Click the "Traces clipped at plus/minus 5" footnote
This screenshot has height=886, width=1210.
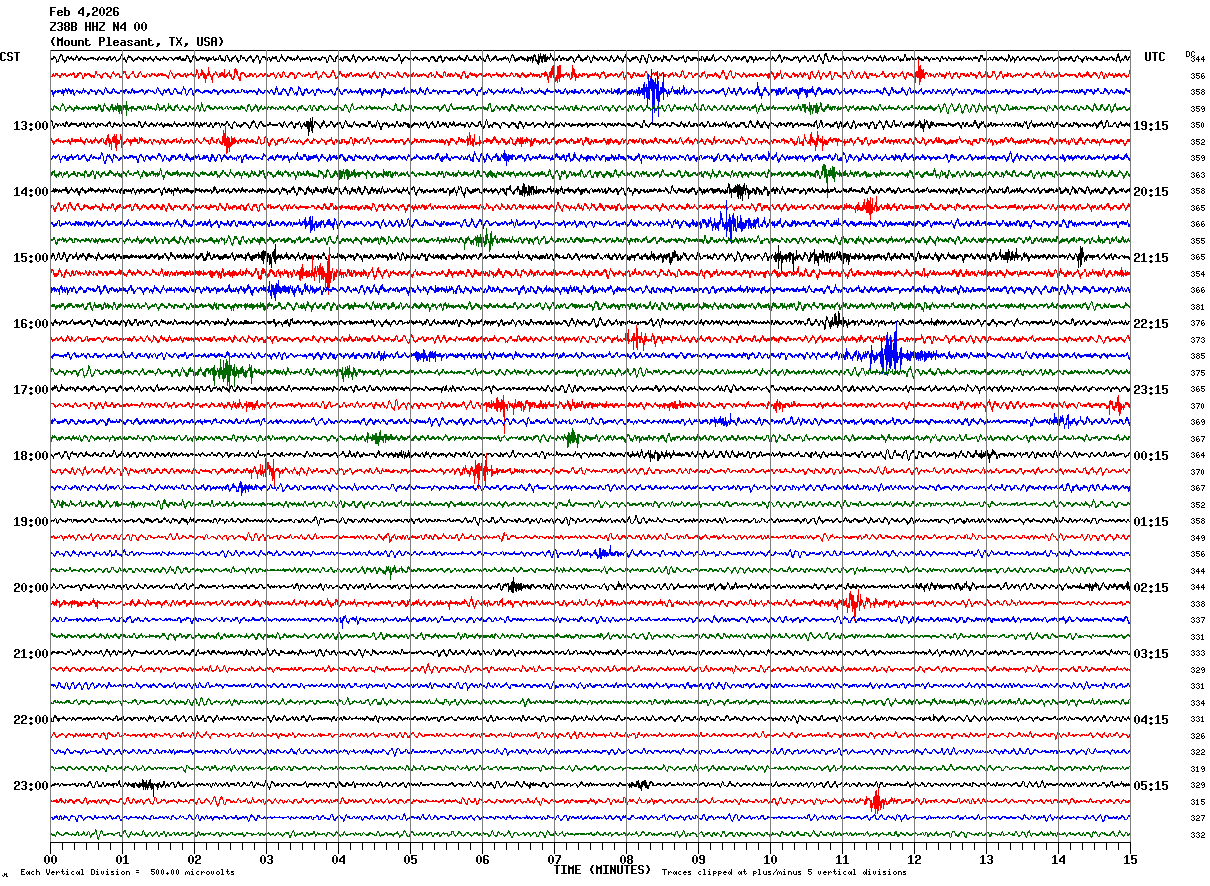click(x=784, y=872)
